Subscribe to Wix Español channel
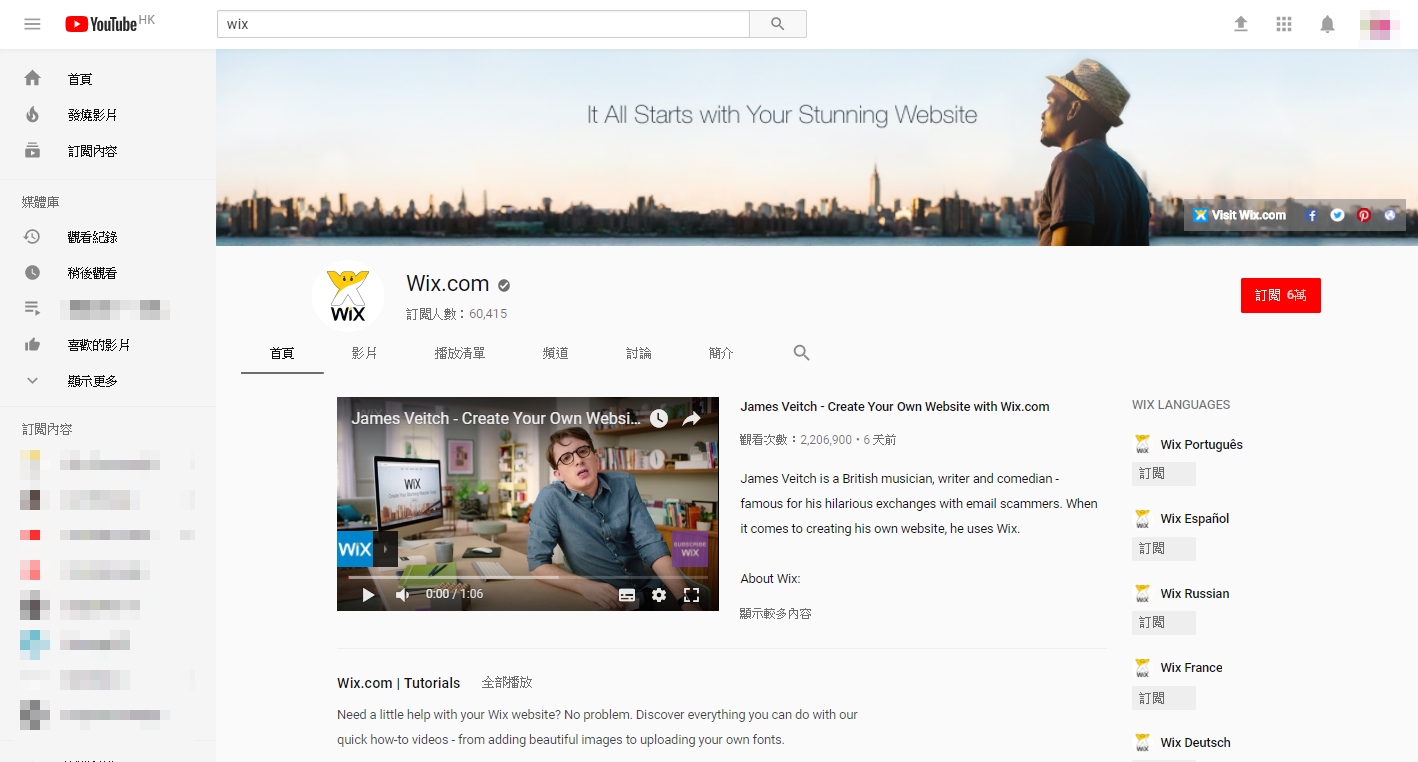Viewport: 1418px width, 762px height. (1164, 549)
